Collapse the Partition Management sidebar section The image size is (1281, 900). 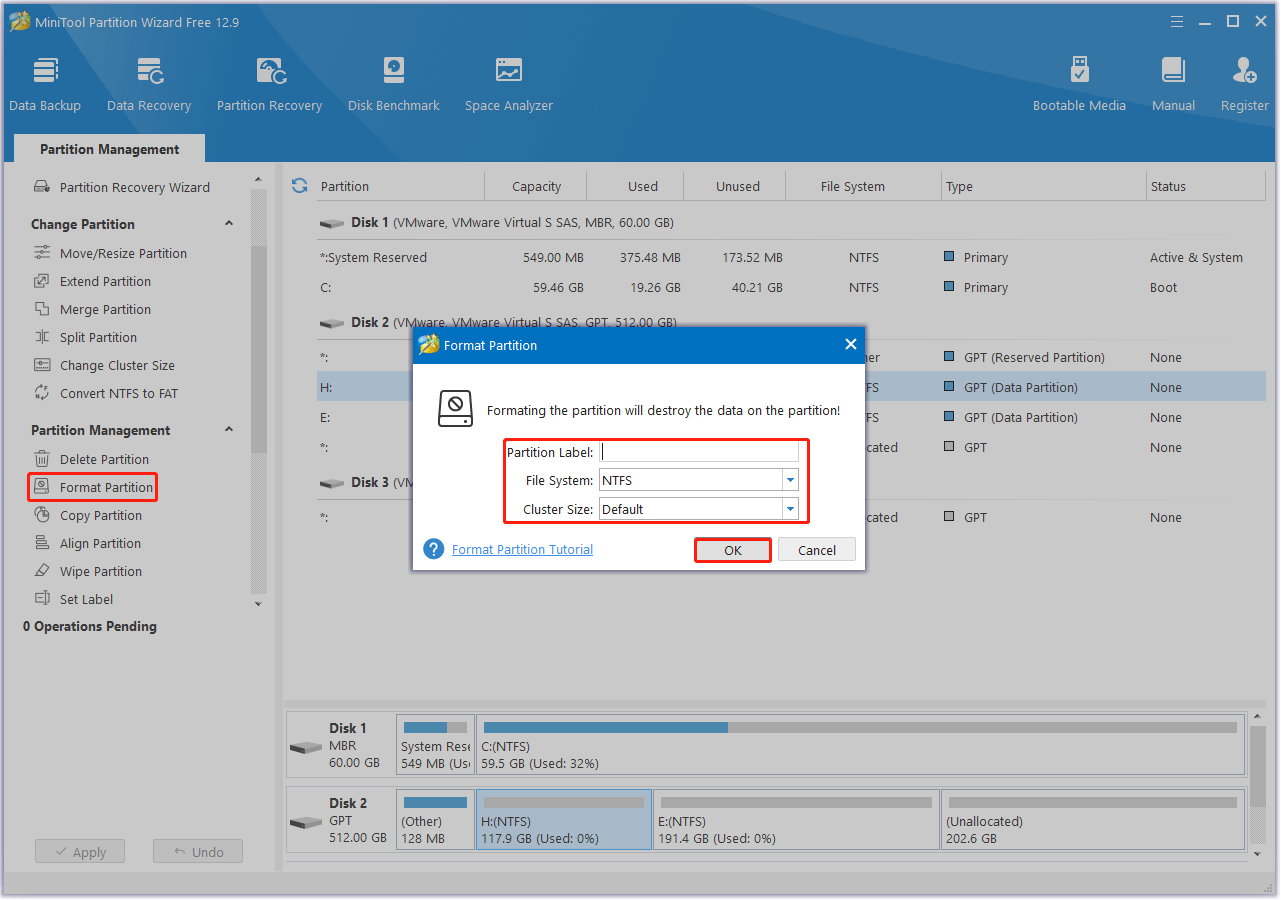(229, 430)
